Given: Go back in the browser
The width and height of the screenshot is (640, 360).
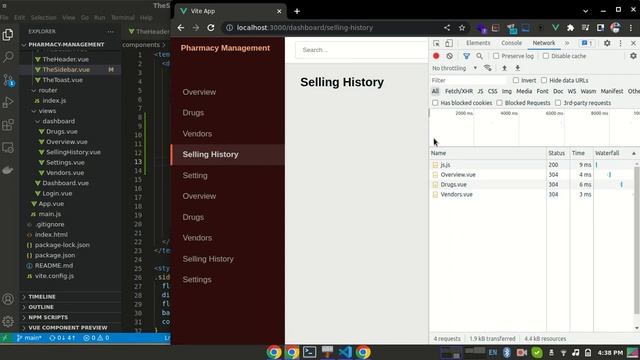Looking at the screenshot, I should pos(181,28).
